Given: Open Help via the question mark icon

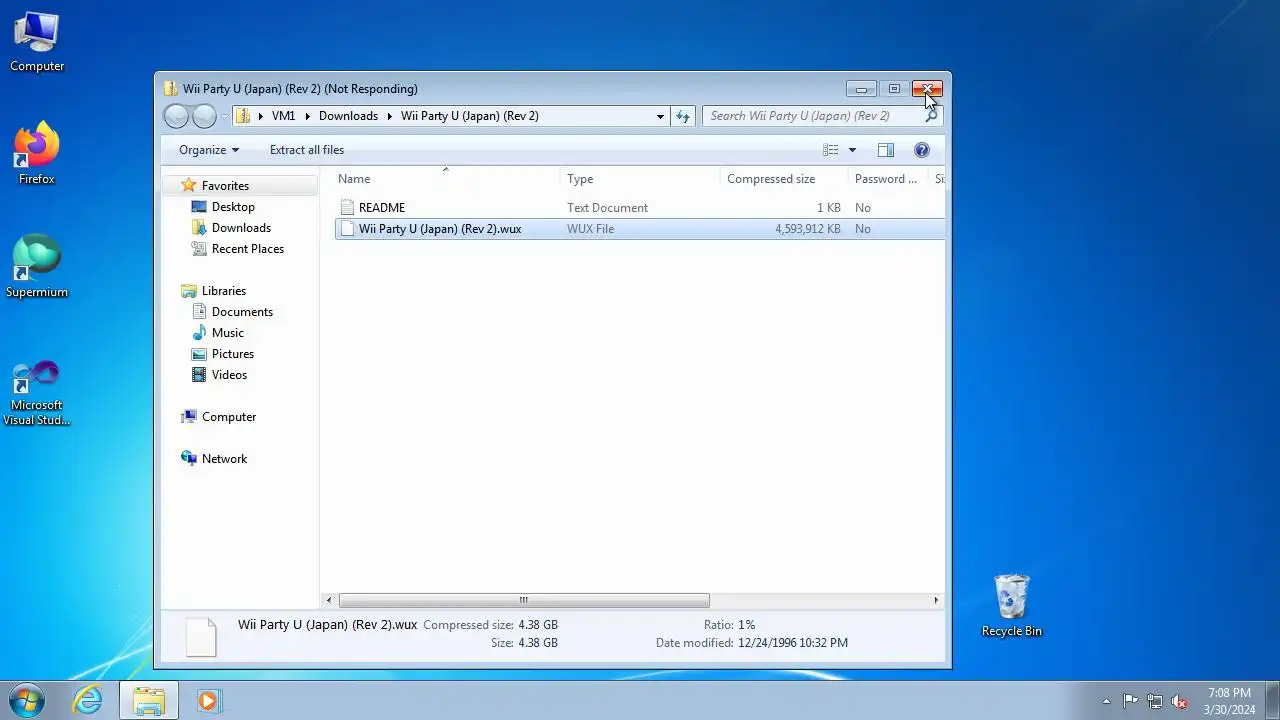Looking at the screenshot, I should point(922,150).
